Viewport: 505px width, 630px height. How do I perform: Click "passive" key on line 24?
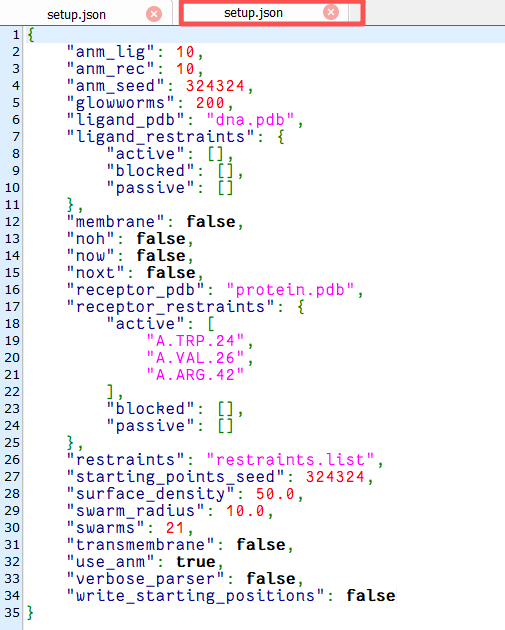tap(150, 426)
